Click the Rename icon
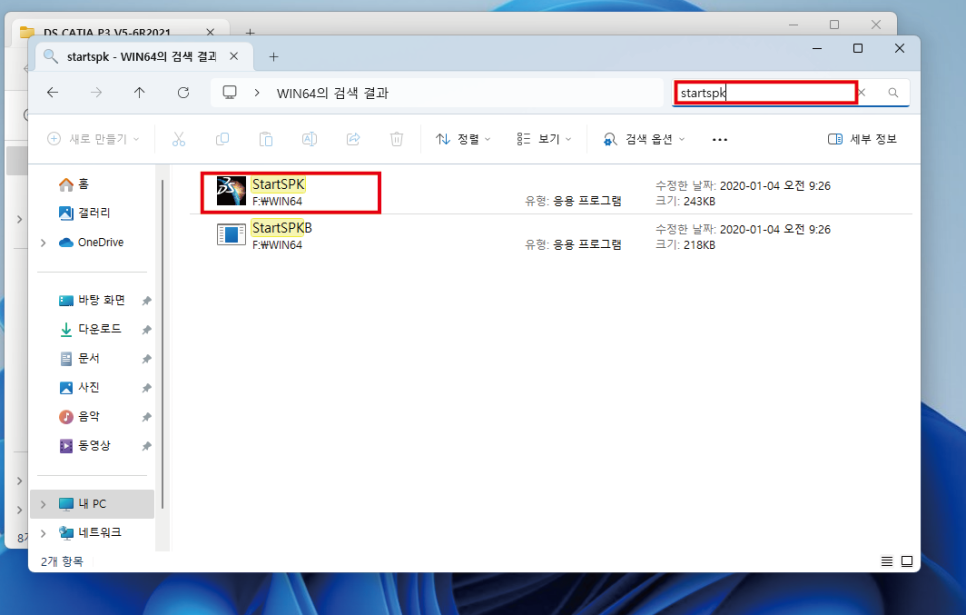This screenshot has width=966, height=615. [309, 139]
